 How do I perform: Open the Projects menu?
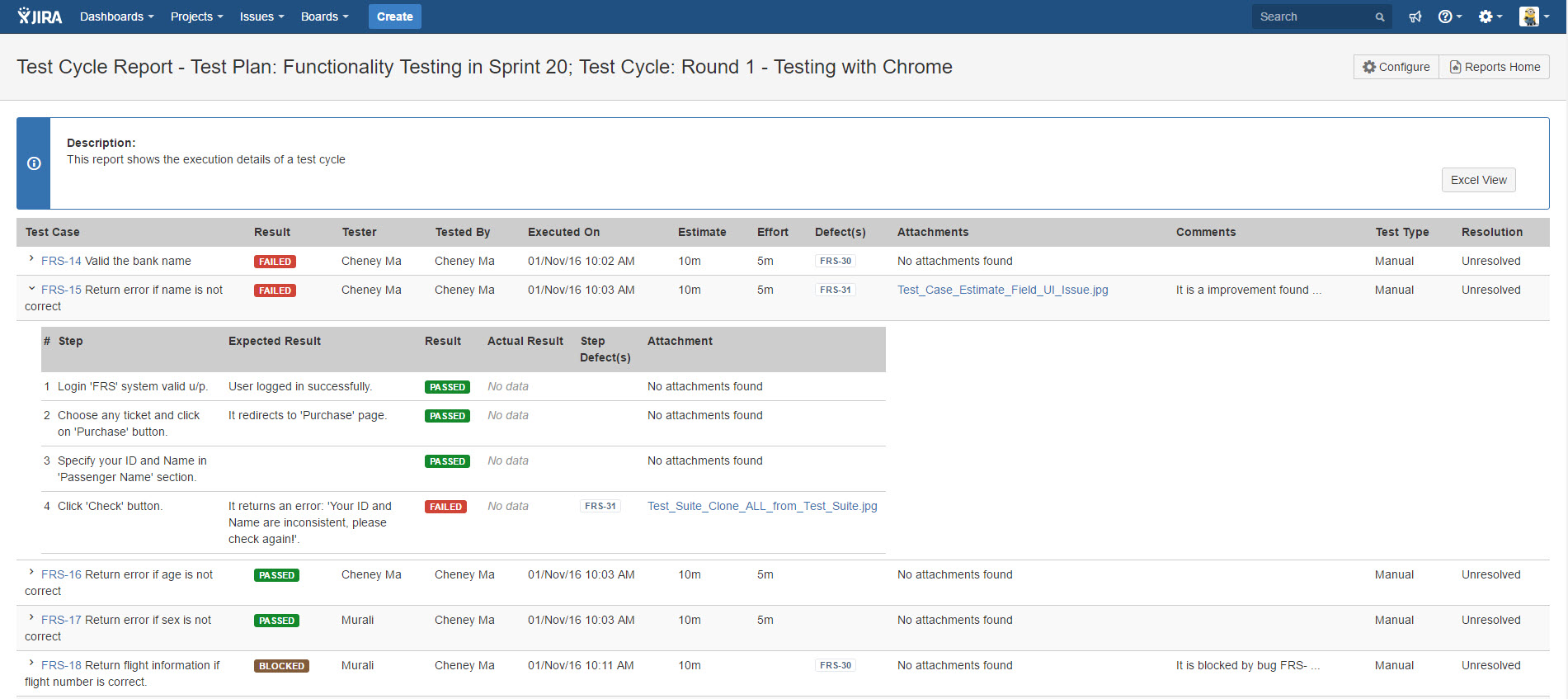tap(196, 17)
